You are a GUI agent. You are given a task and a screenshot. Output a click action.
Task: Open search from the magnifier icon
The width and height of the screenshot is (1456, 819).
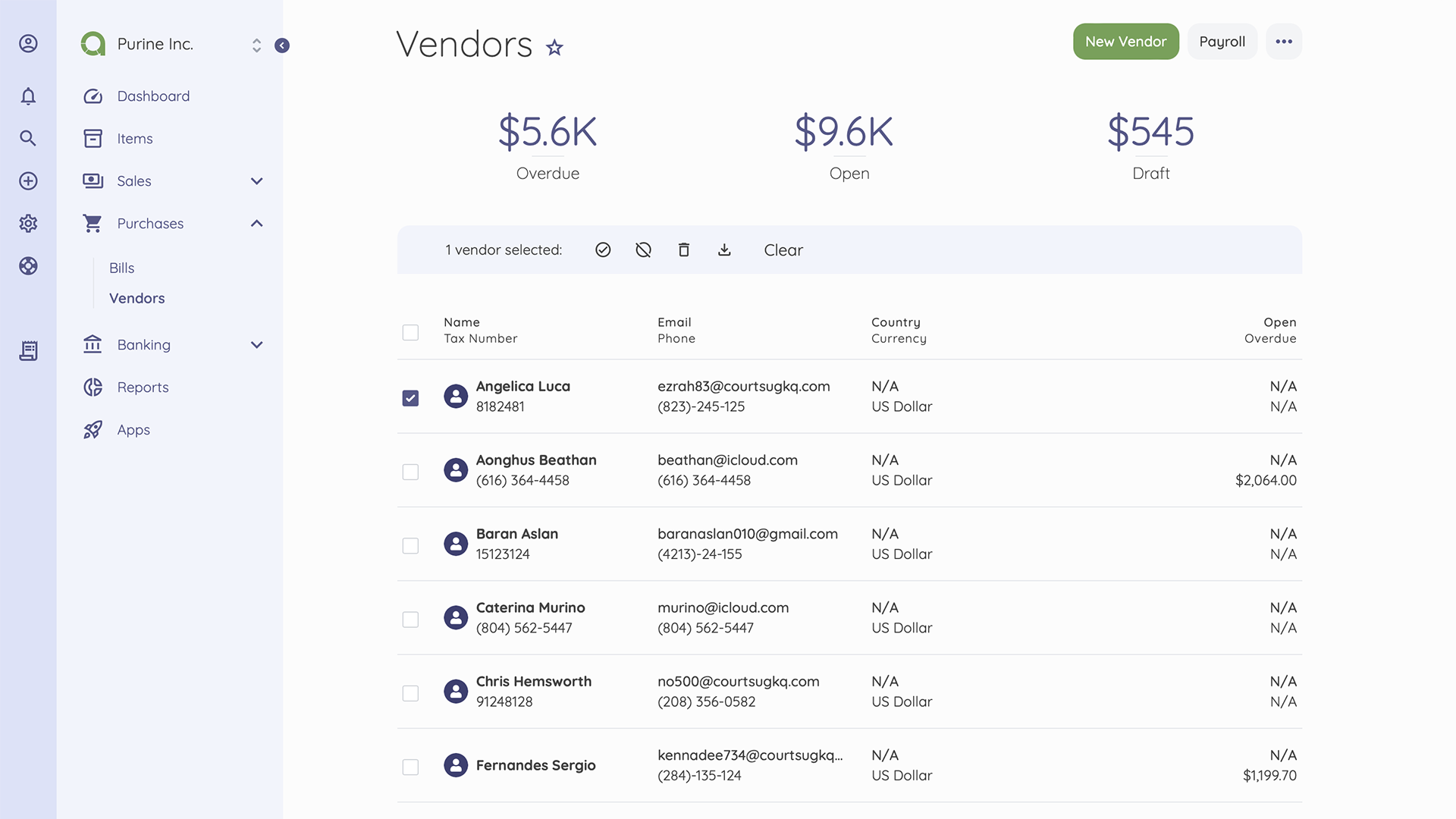[28, 138]
